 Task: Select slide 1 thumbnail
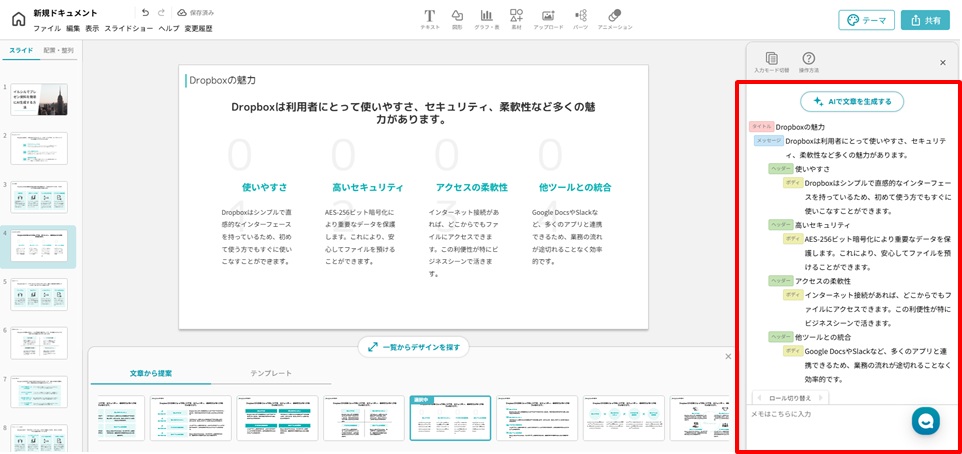click(39, 99)
